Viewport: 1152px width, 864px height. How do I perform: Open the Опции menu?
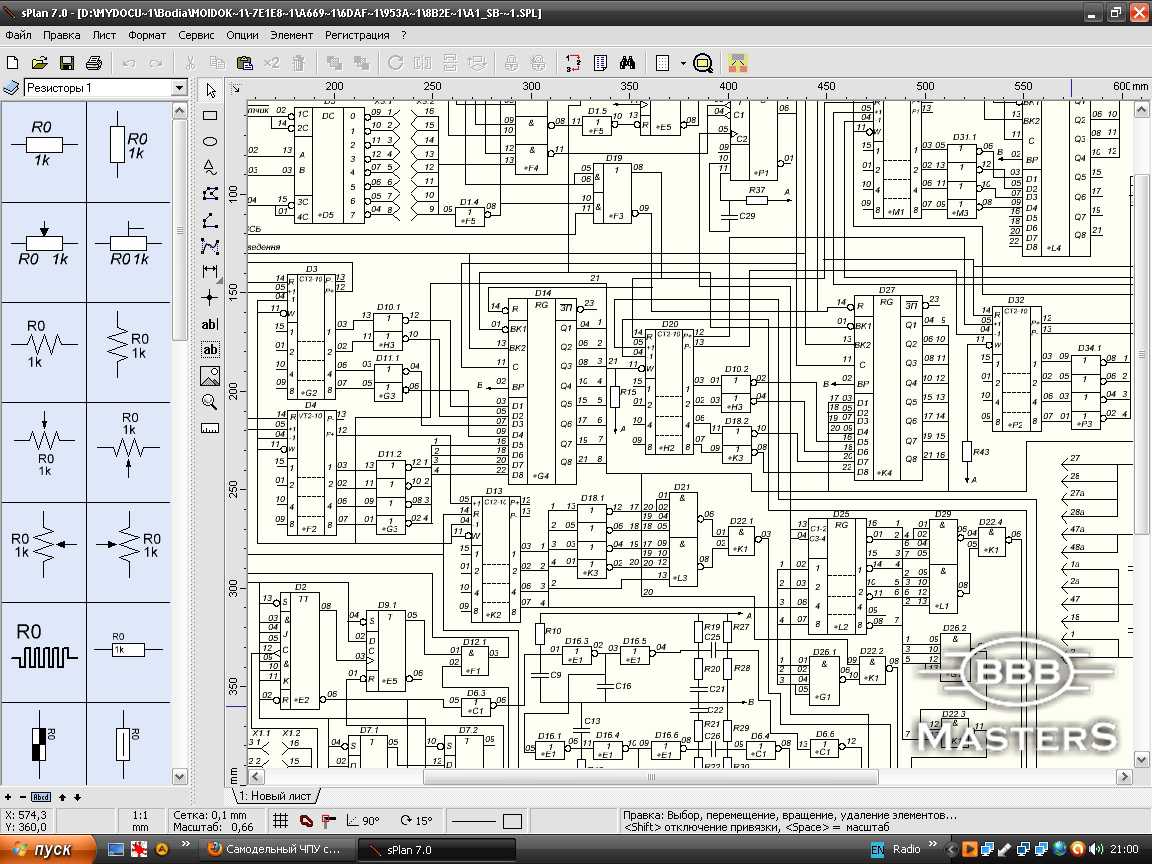click(x=242, y=35)
